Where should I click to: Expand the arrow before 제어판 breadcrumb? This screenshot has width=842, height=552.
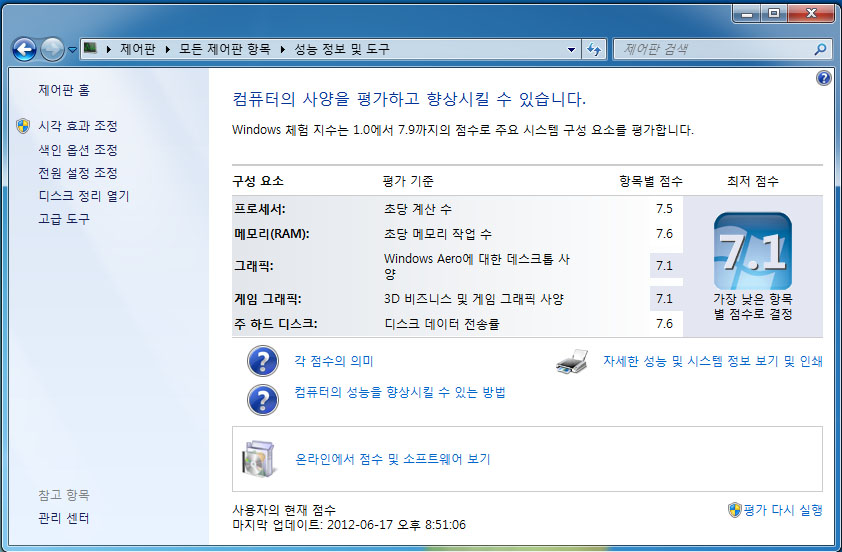108,49
